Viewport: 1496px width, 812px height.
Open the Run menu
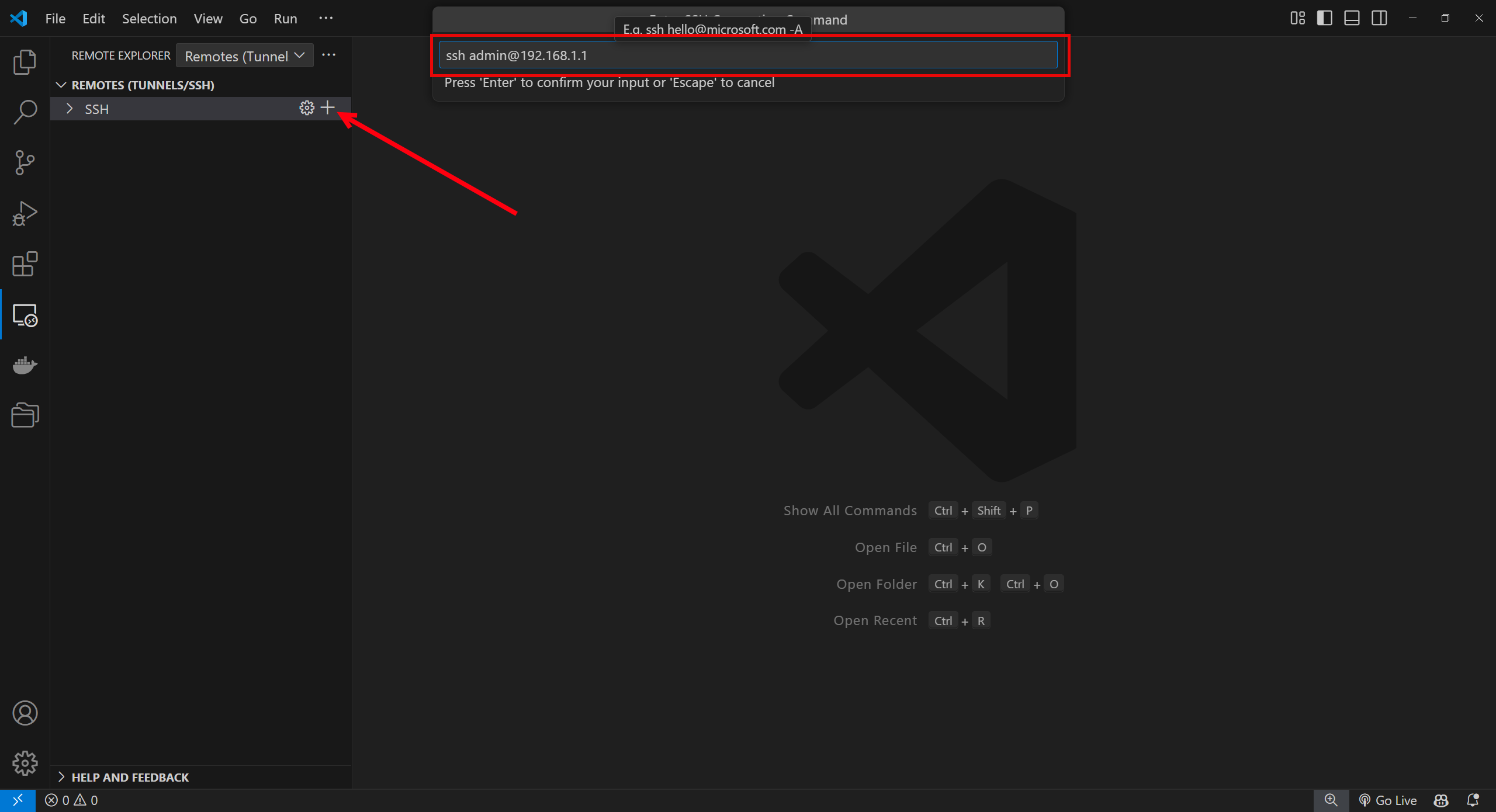(x=285, y=18)
